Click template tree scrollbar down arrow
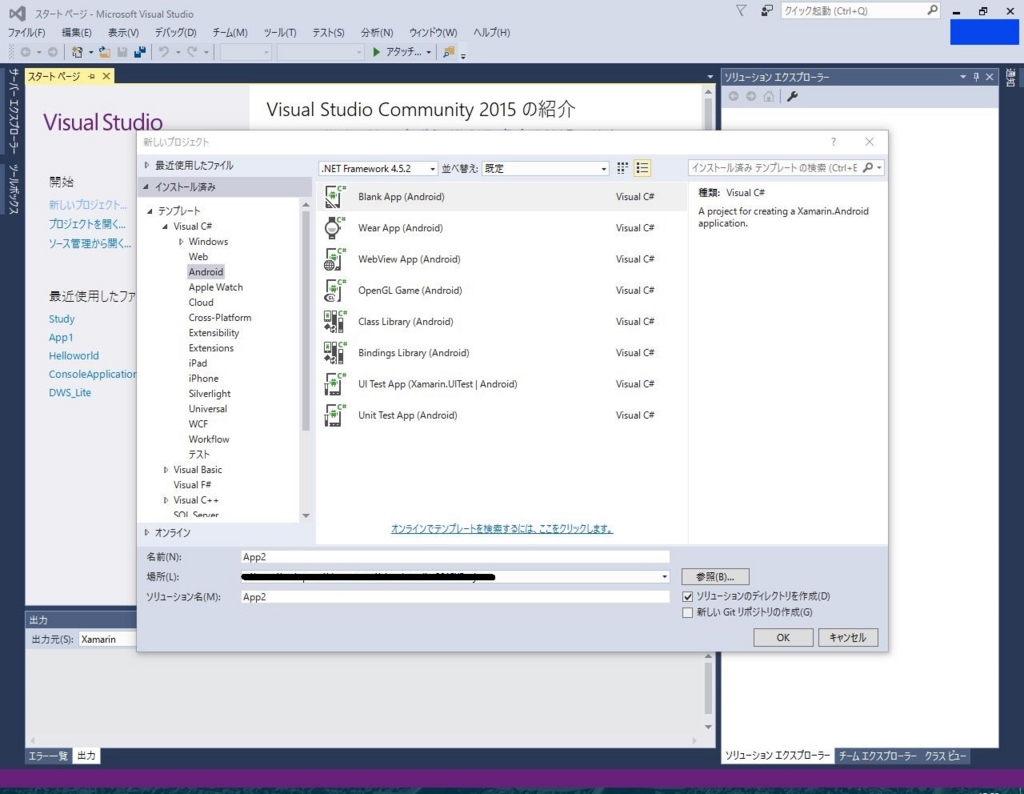 (306, 516)
